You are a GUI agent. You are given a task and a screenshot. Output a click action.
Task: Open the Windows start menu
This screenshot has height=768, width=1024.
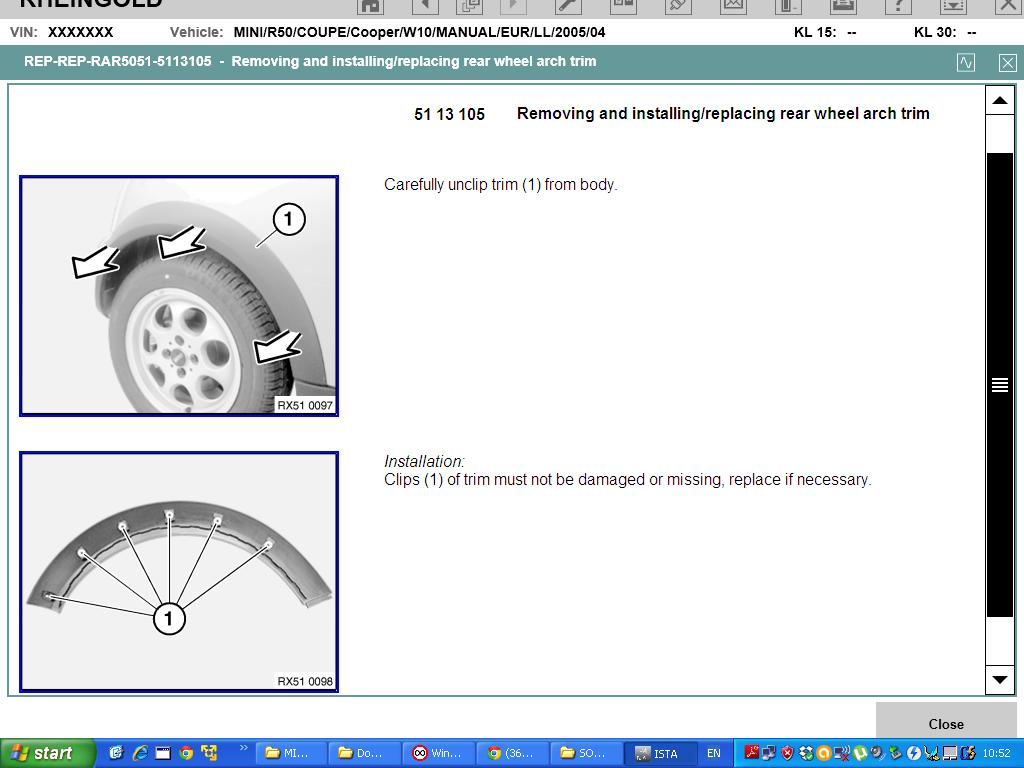tap(47, 753)
